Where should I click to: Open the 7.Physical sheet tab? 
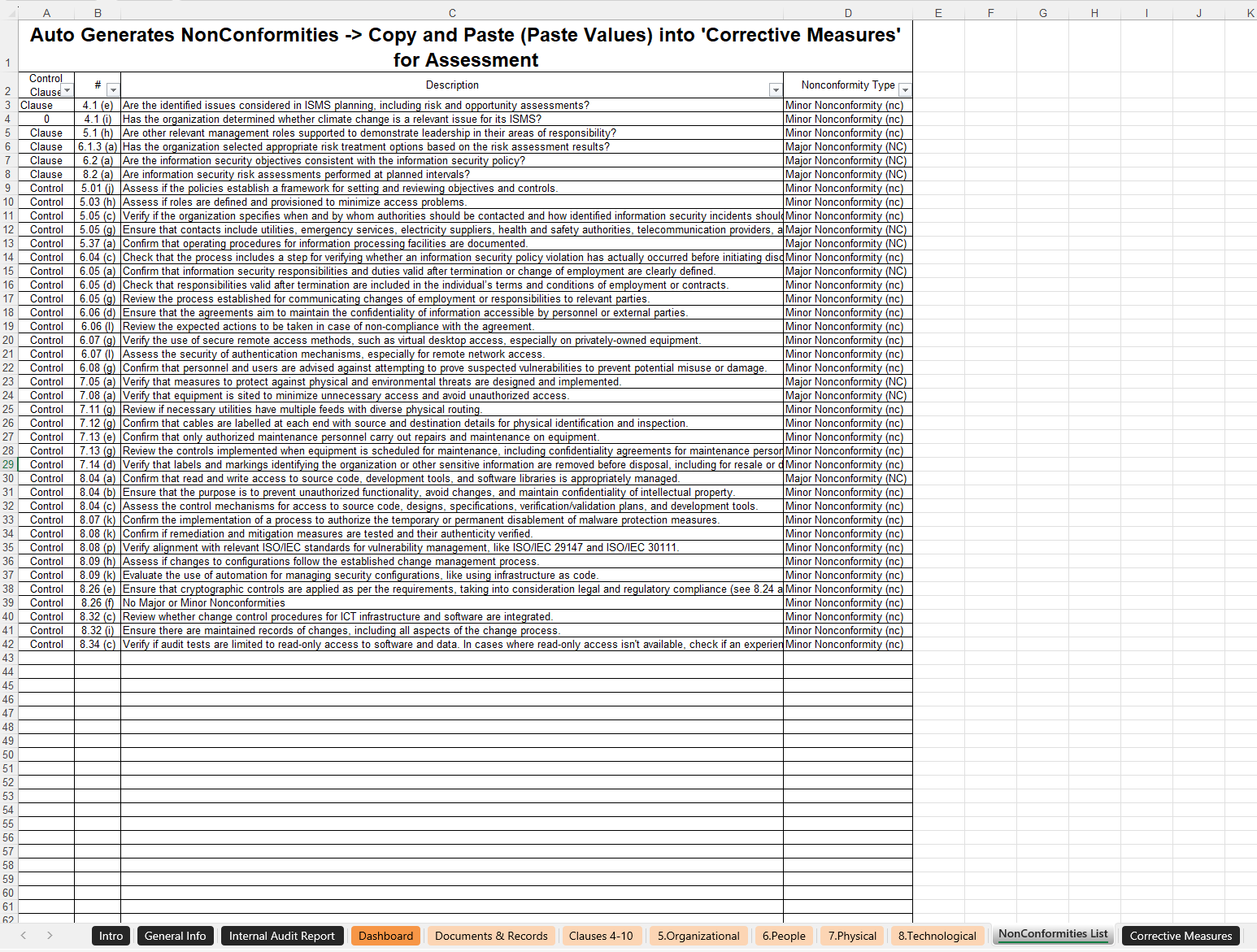[852, 936]
